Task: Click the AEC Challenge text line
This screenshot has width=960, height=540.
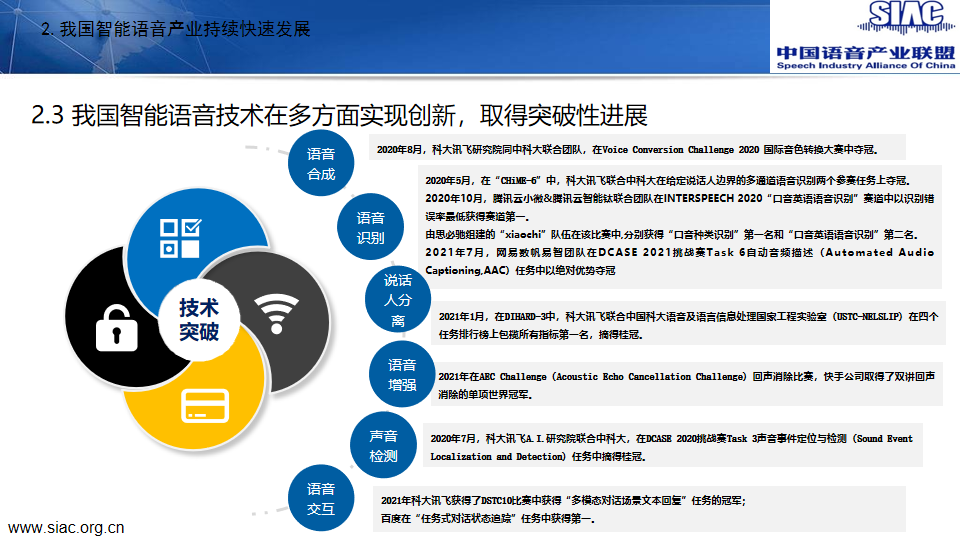Action: click(x=686, y=377)
